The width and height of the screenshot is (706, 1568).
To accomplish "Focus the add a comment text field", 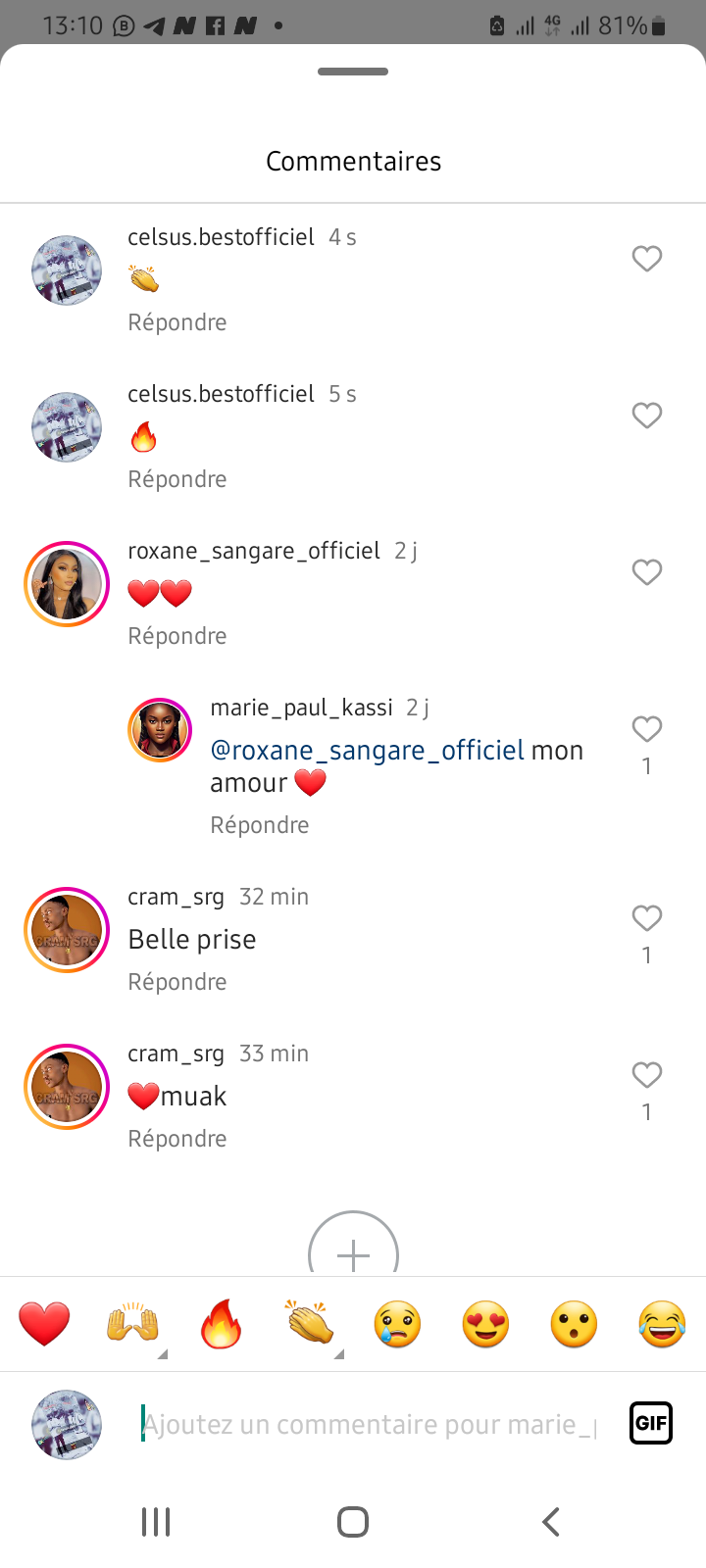I will (x=368, y=1424).
